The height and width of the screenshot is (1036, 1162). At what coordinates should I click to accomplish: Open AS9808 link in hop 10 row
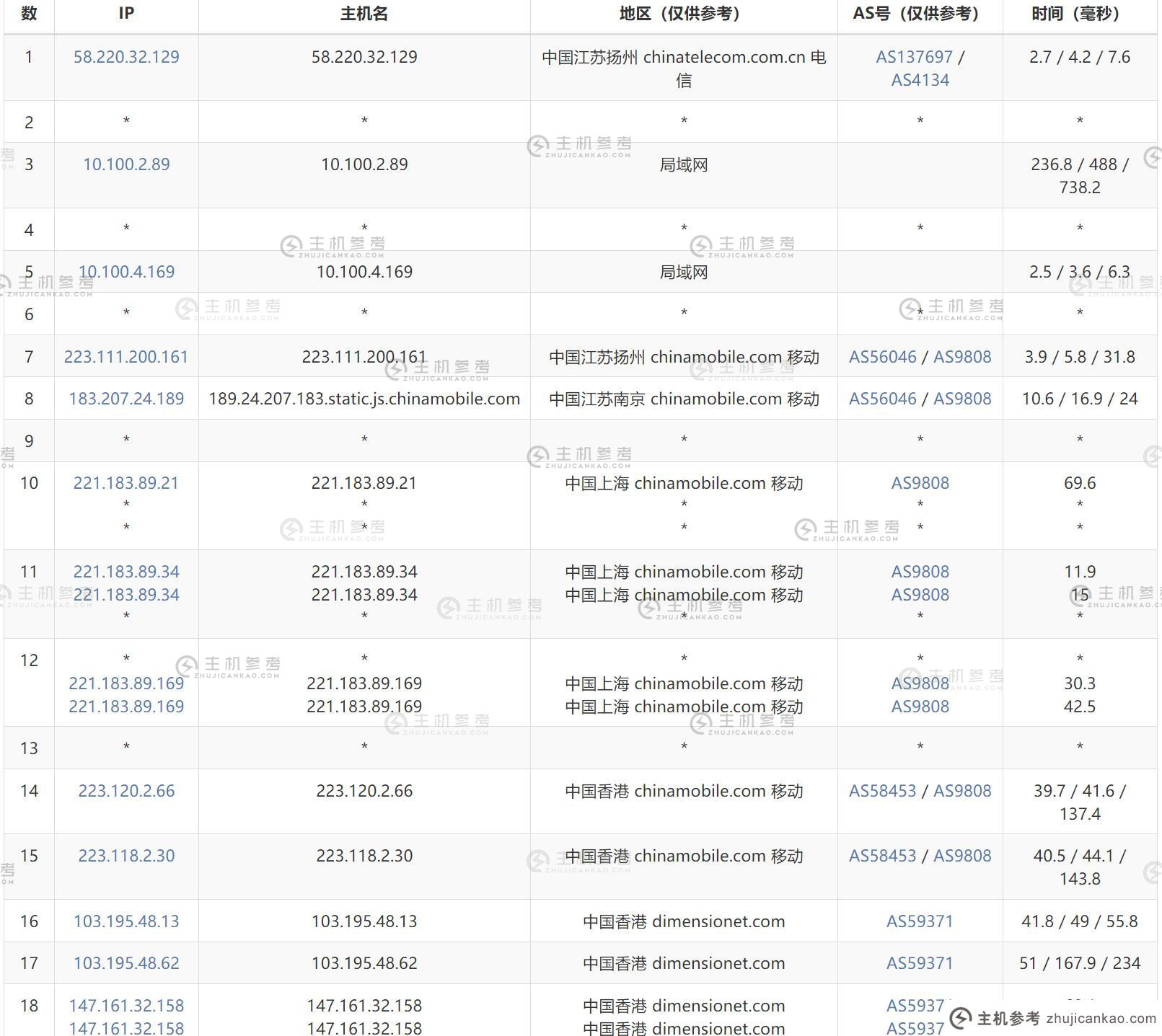pyautogui.click(x=920, y=483)
